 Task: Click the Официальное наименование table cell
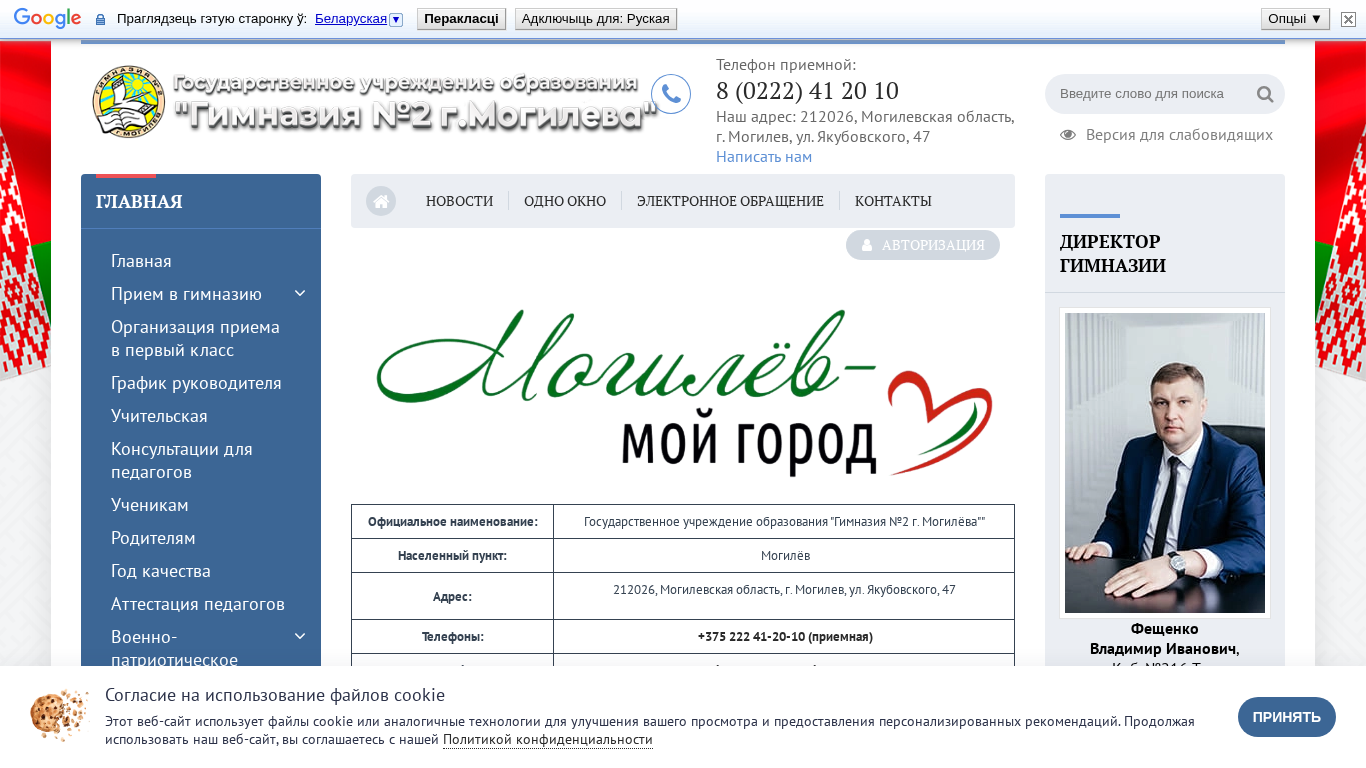coord(452,521)
